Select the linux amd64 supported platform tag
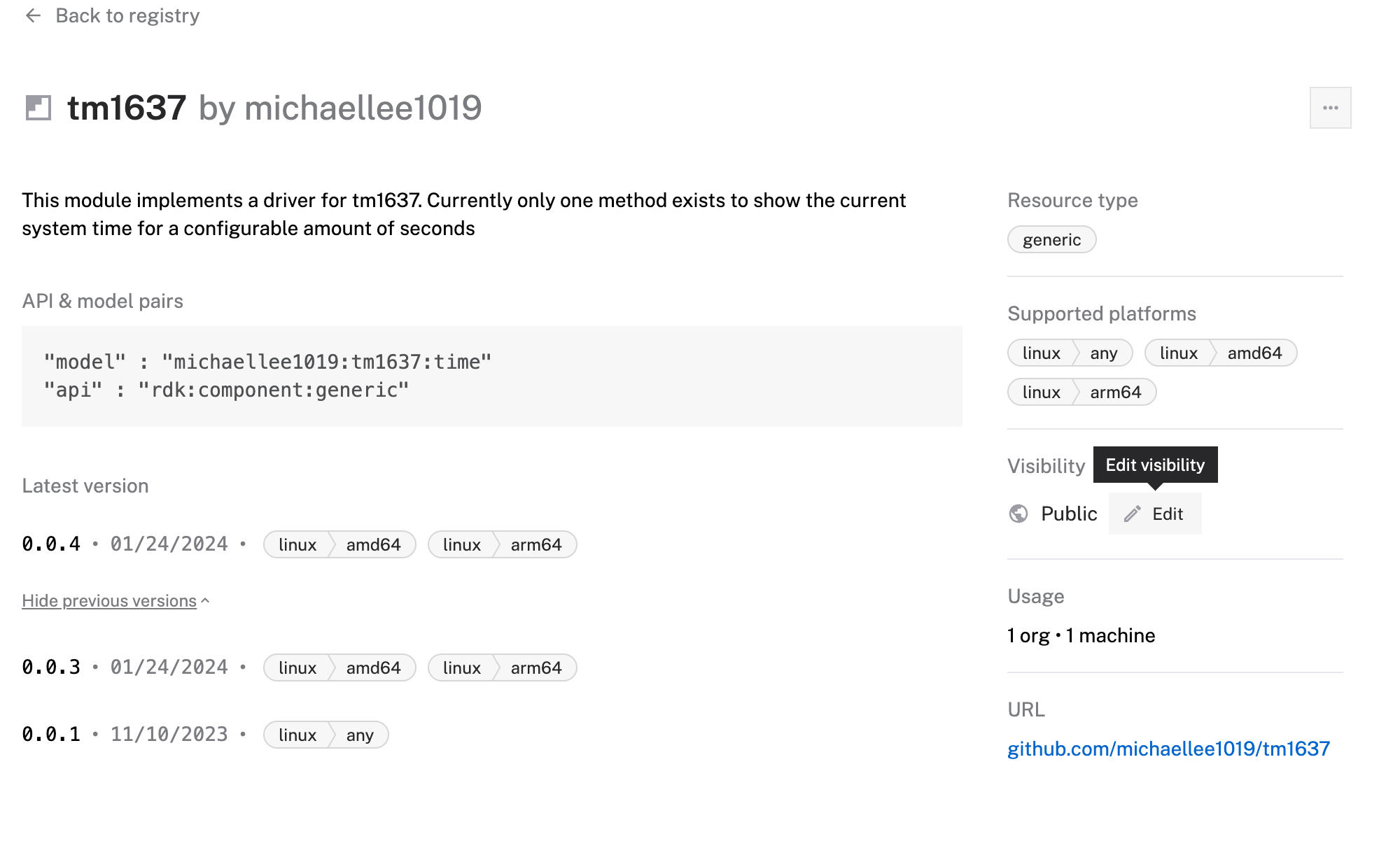 click(x=1220, y=353)
